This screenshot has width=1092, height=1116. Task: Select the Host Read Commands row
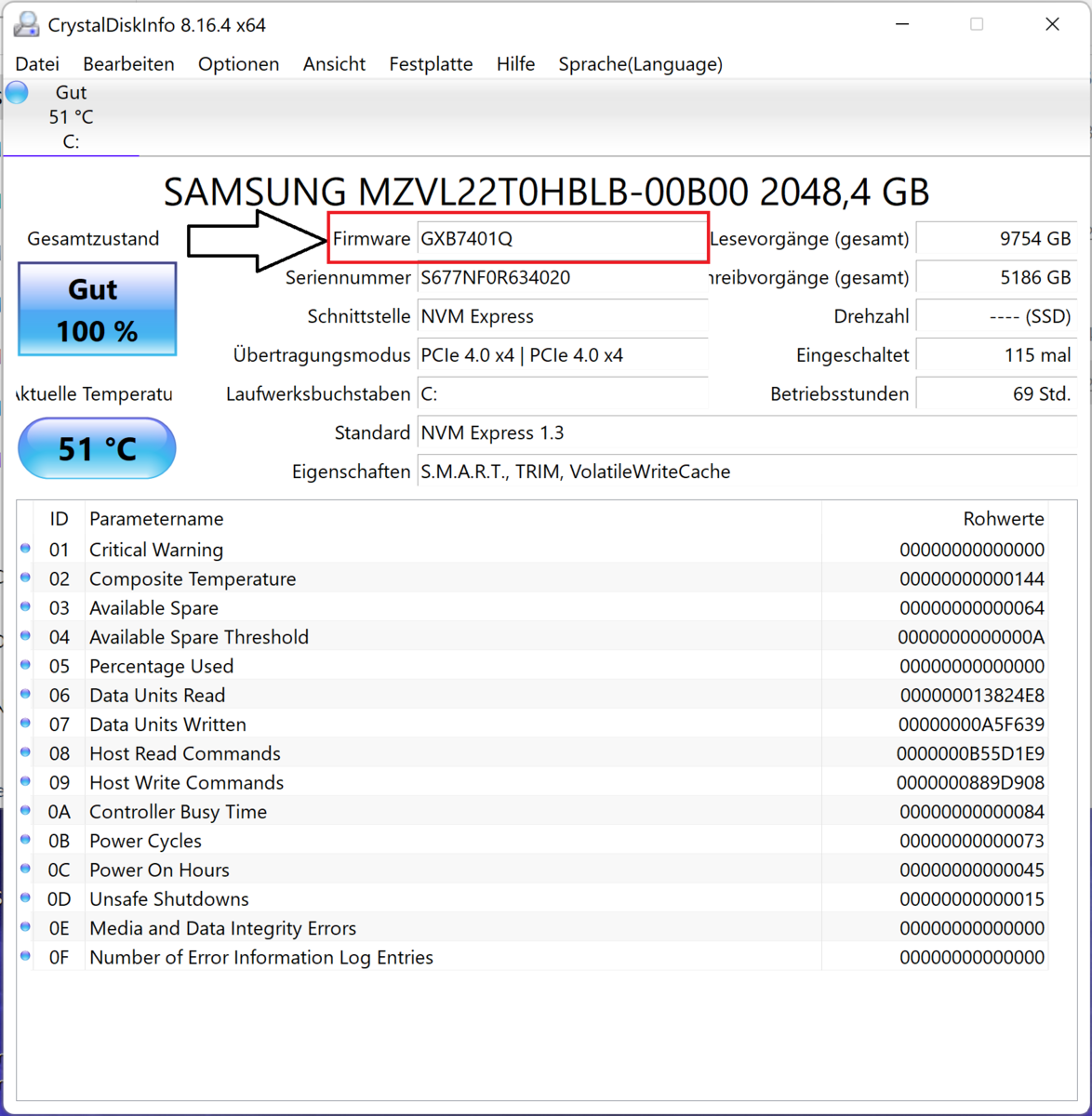tap(532, 753)
